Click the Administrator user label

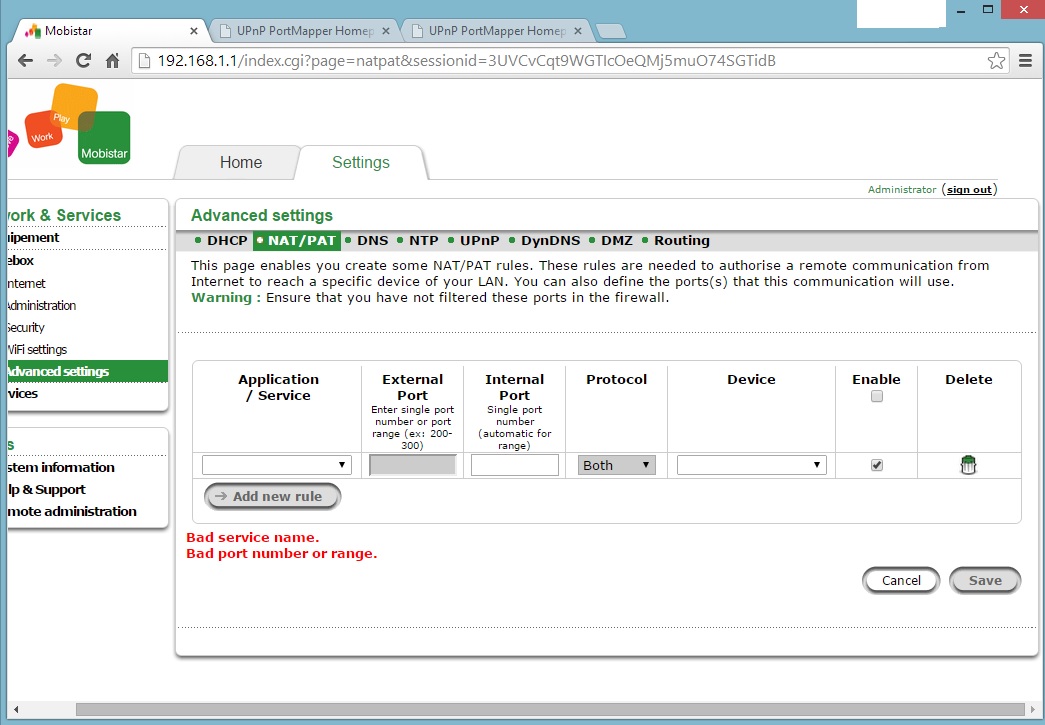coord(902,190)
